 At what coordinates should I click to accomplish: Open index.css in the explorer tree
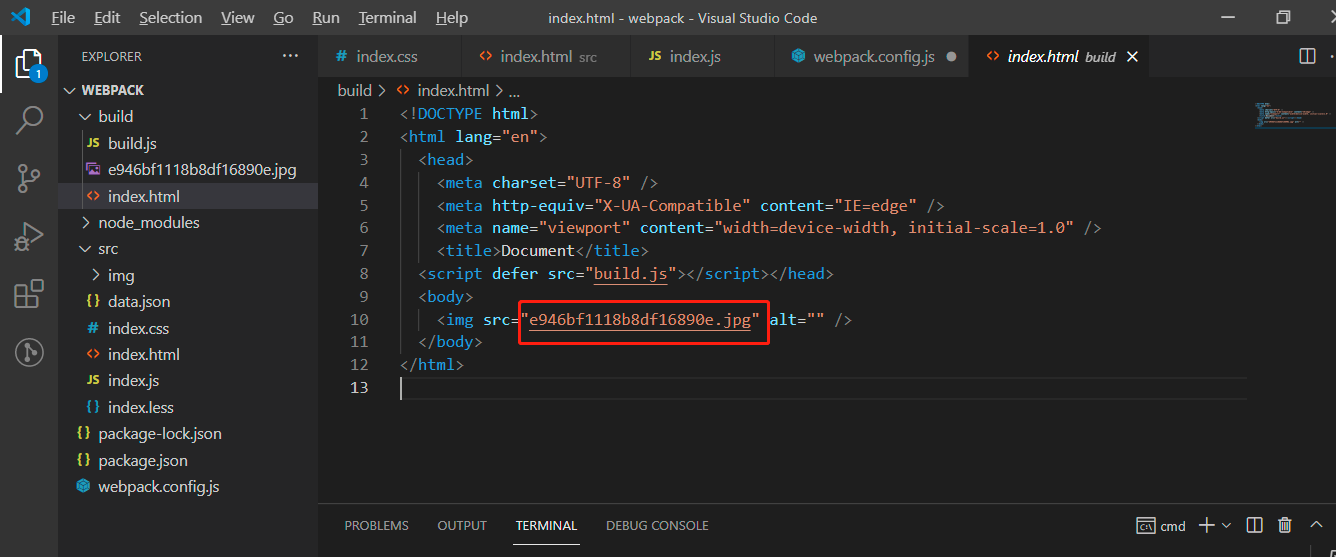tap(188, 328)
